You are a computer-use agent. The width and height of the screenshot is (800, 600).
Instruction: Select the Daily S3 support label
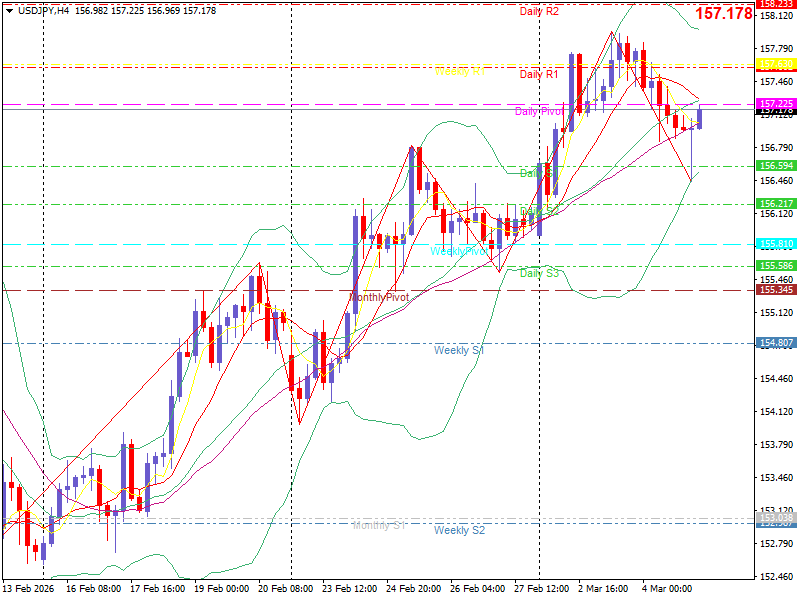point(539,272)
